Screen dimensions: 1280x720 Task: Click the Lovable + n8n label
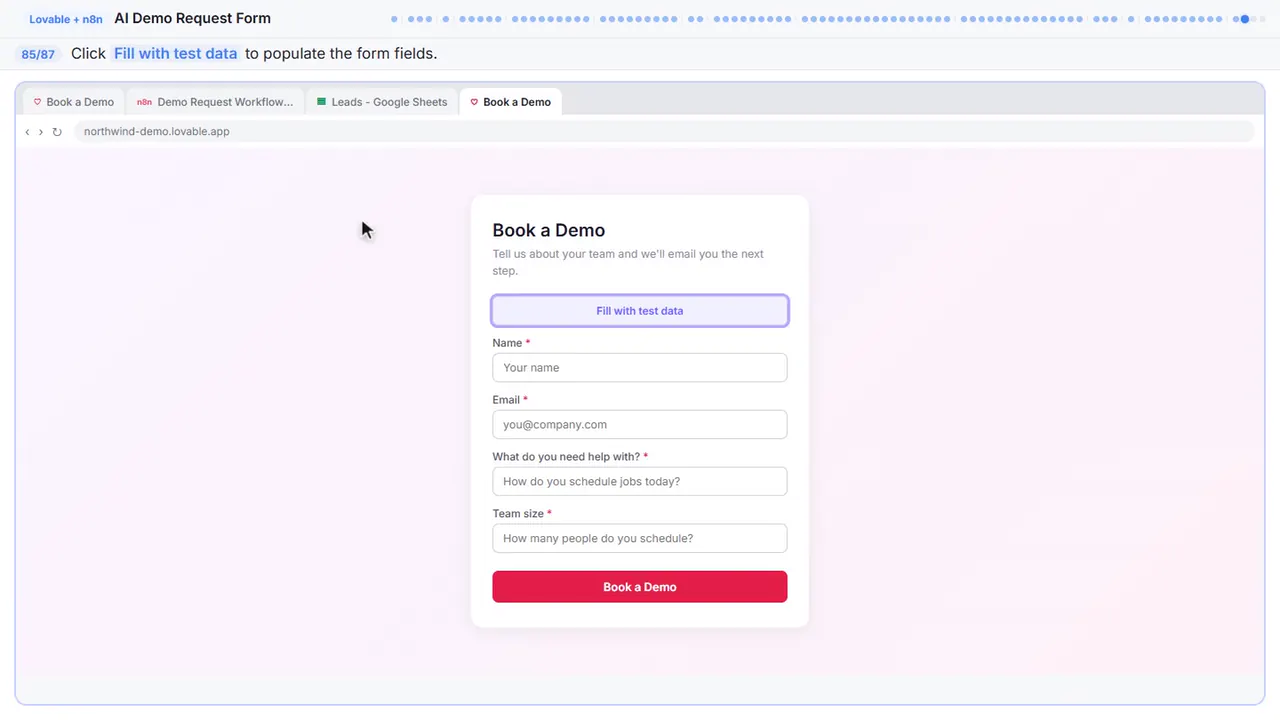click(66, 19)
